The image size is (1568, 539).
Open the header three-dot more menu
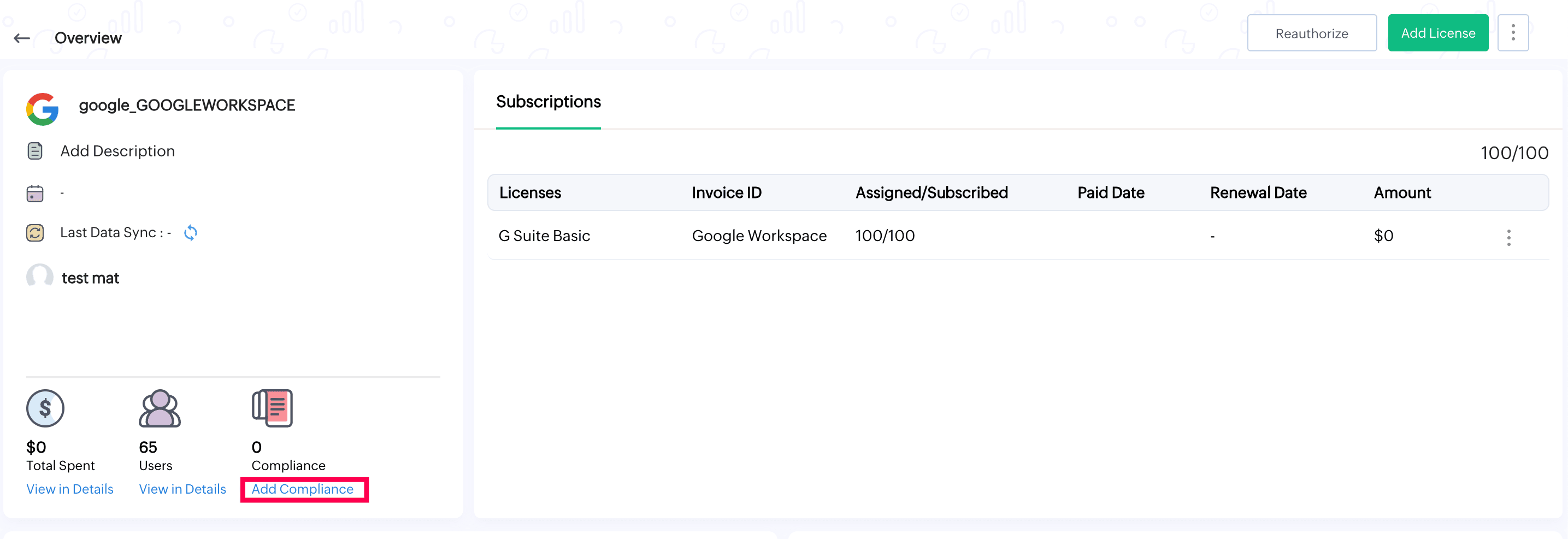pyautogui.click(x=1513, y=33)
